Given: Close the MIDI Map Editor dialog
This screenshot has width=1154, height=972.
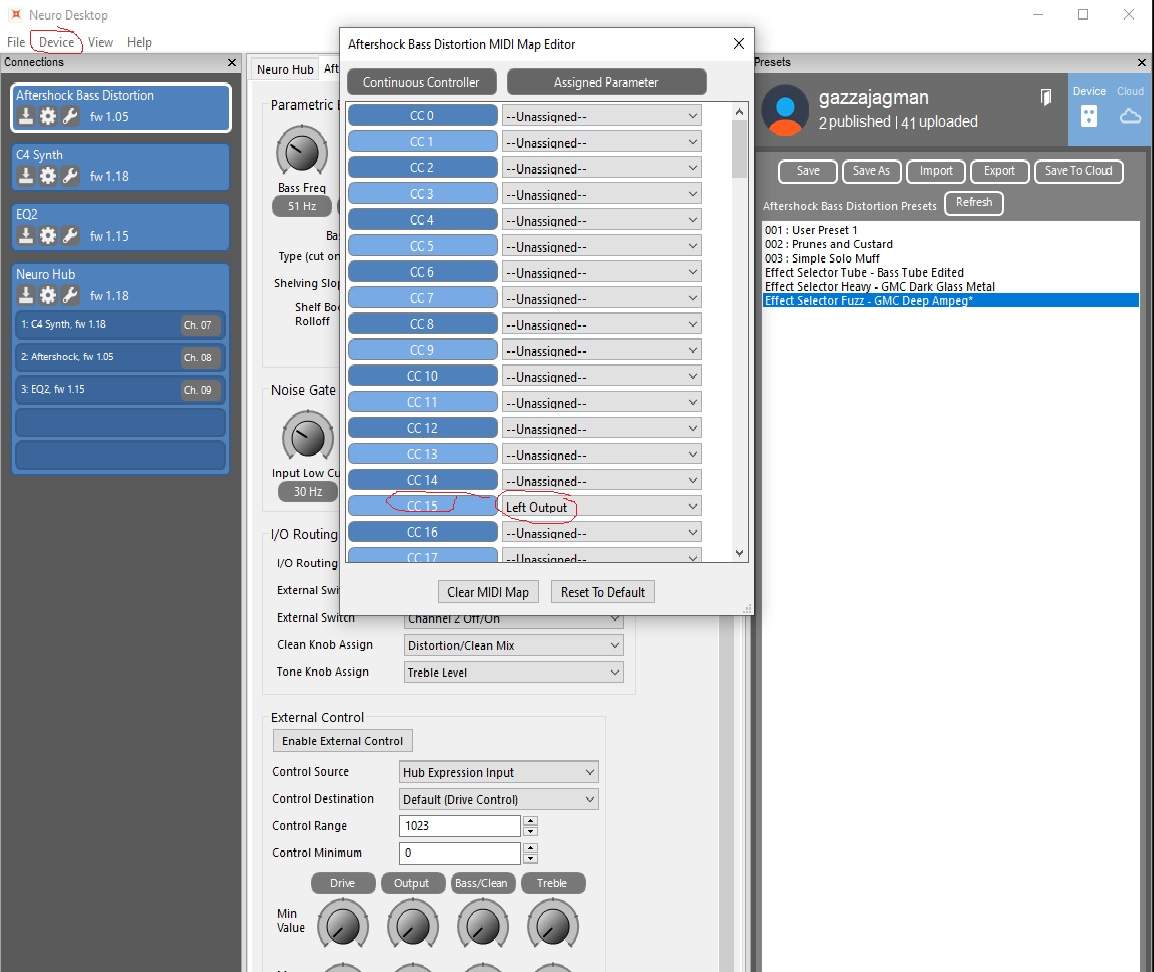Looking at the screenshot, I should click(738, 43).
